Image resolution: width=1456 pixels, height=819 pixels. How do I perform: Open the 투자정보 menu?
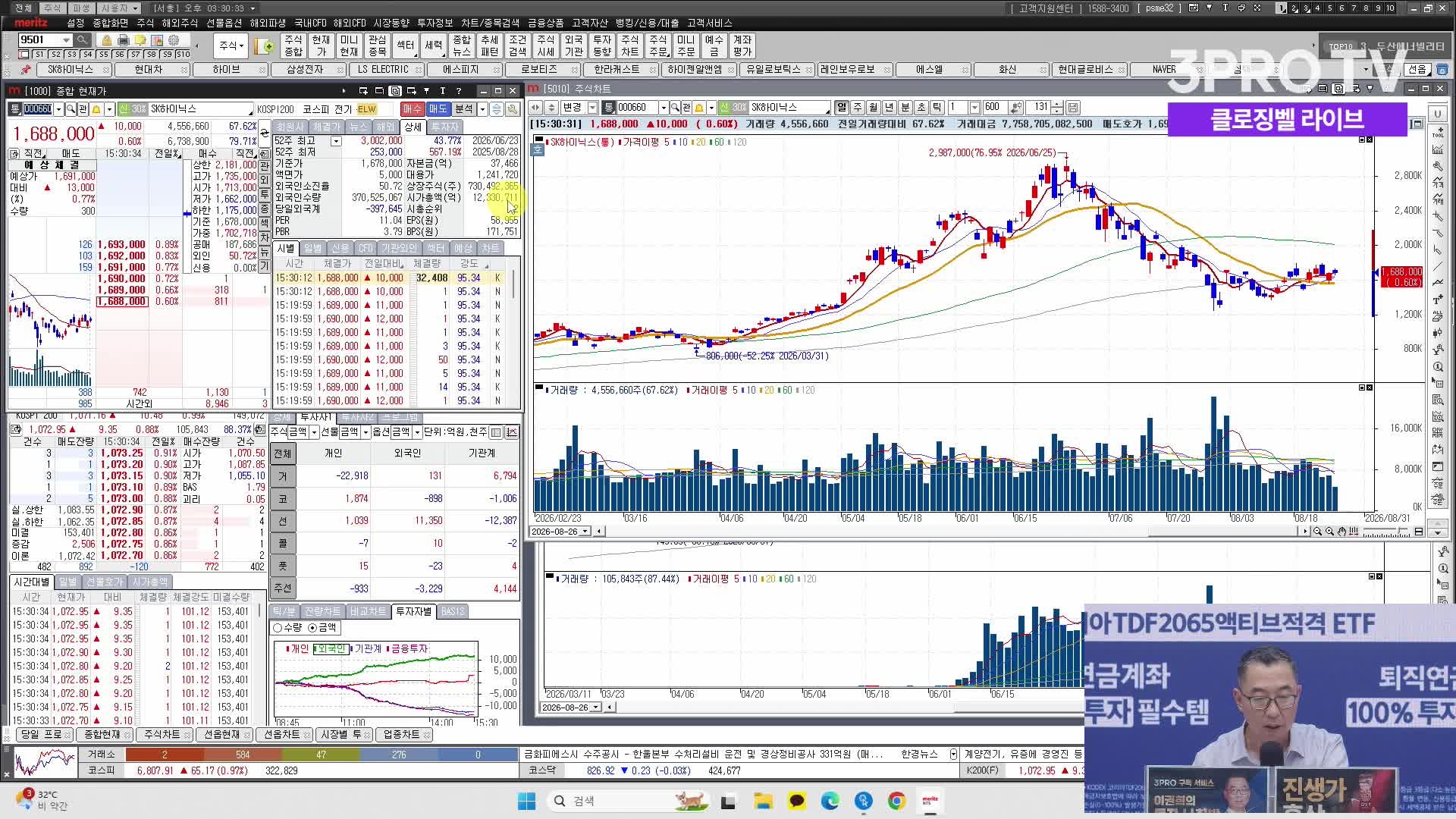435,24
